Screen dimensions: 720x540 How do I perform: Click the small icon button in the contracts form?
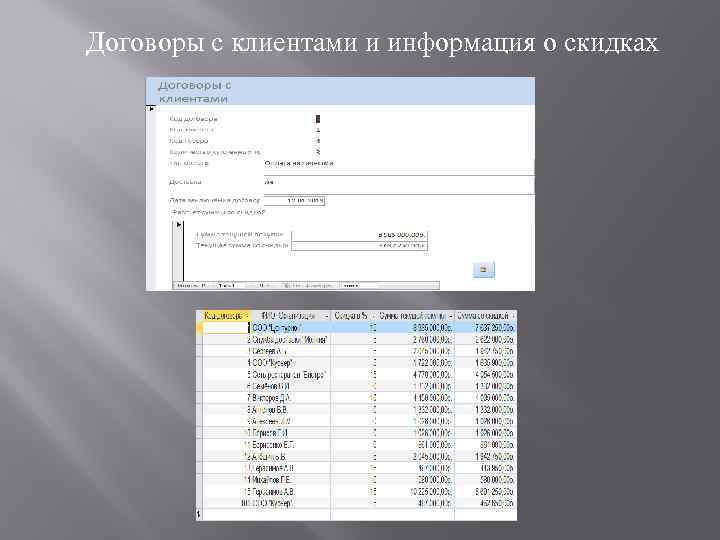484,270
